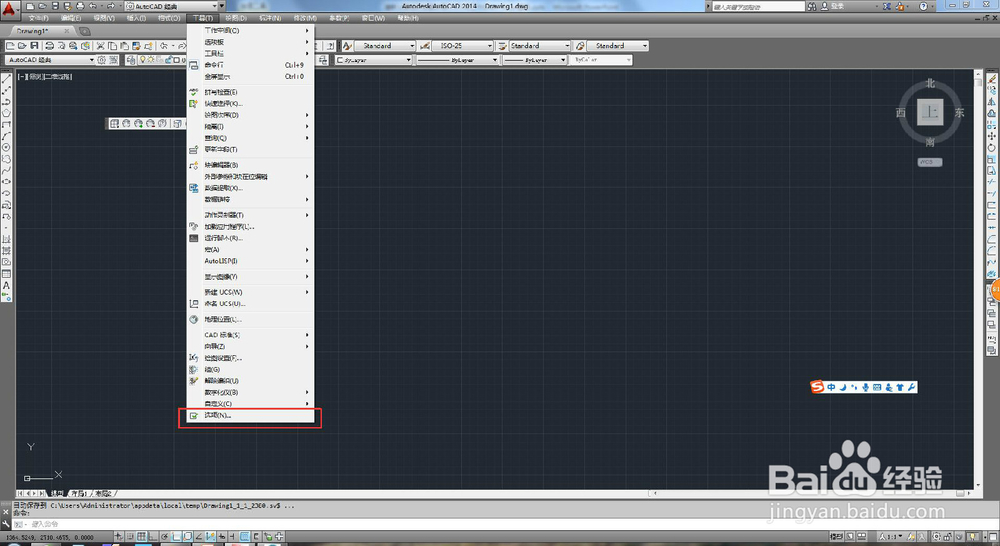
Task: Open the 窗口(W) menu
Action: (373, 18)
